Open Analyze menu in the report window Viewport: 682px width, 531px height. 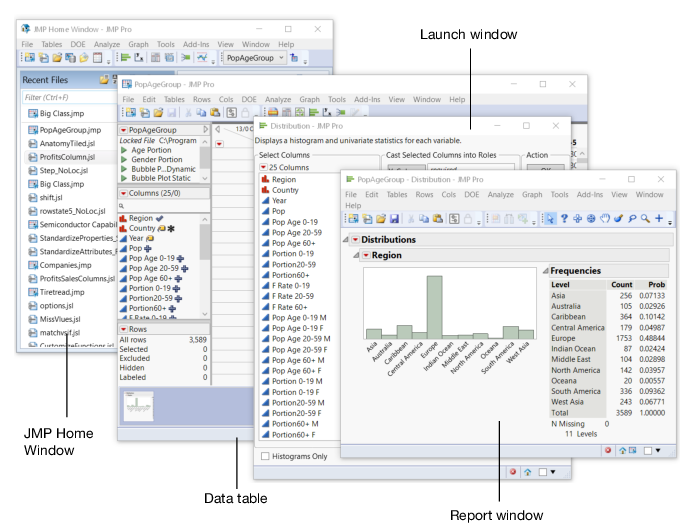pyautogui.click(x=500, y=195)
